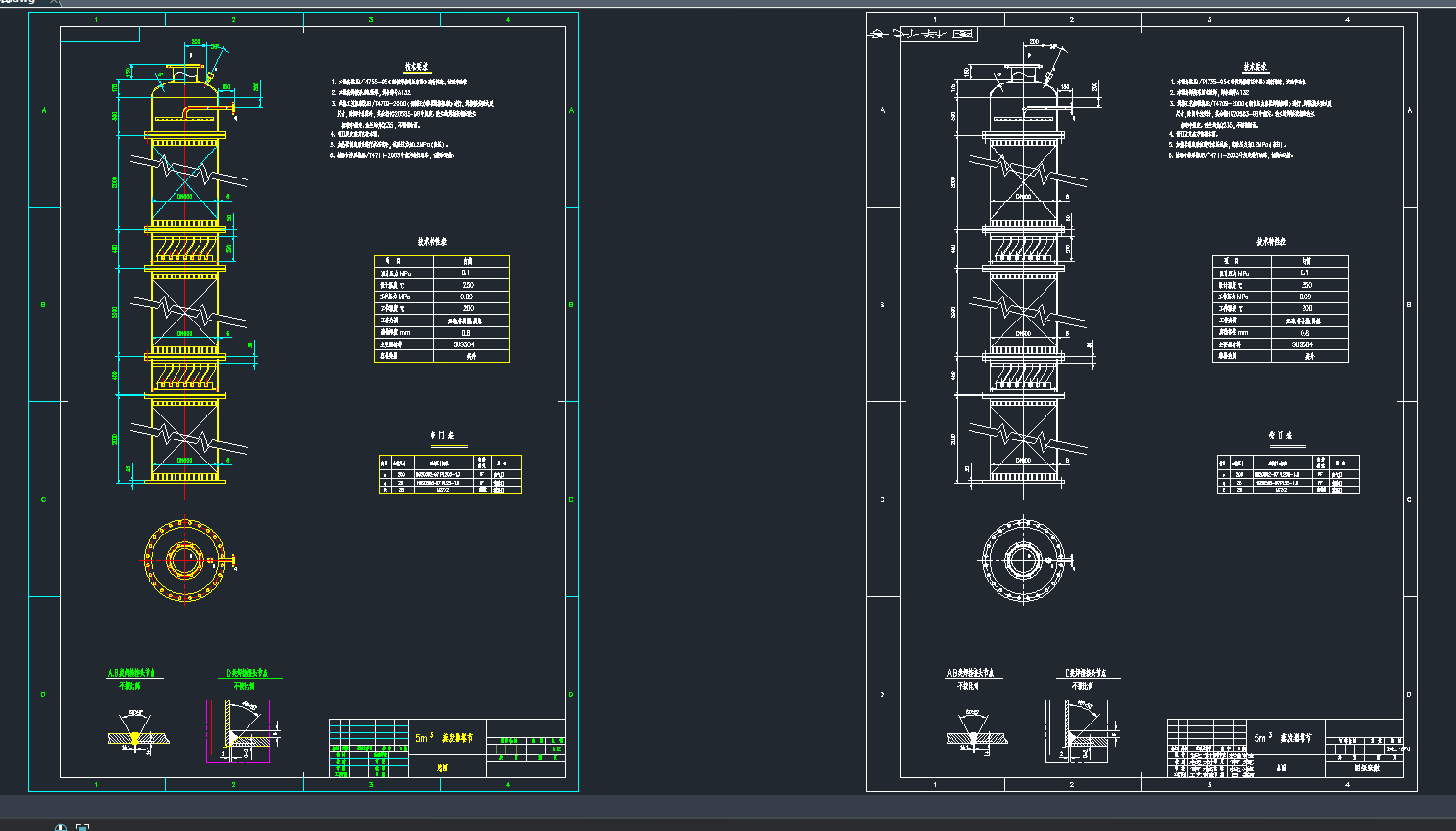Select the technical characteristics table on right drawing

coord(1279,307)
